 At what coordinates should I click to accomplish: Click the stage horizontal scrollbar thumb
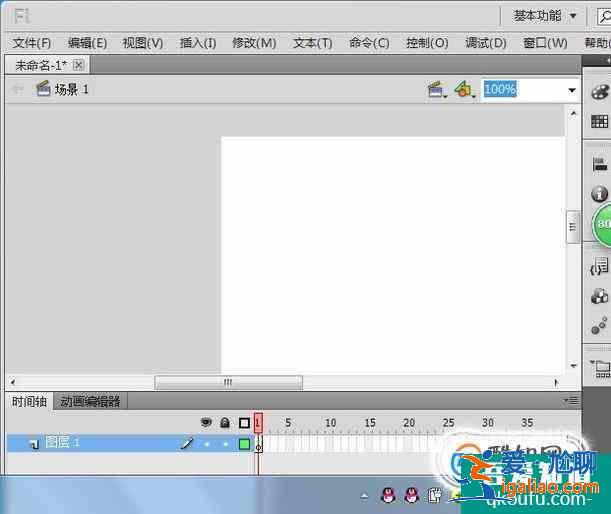click(x=228, y=383)
